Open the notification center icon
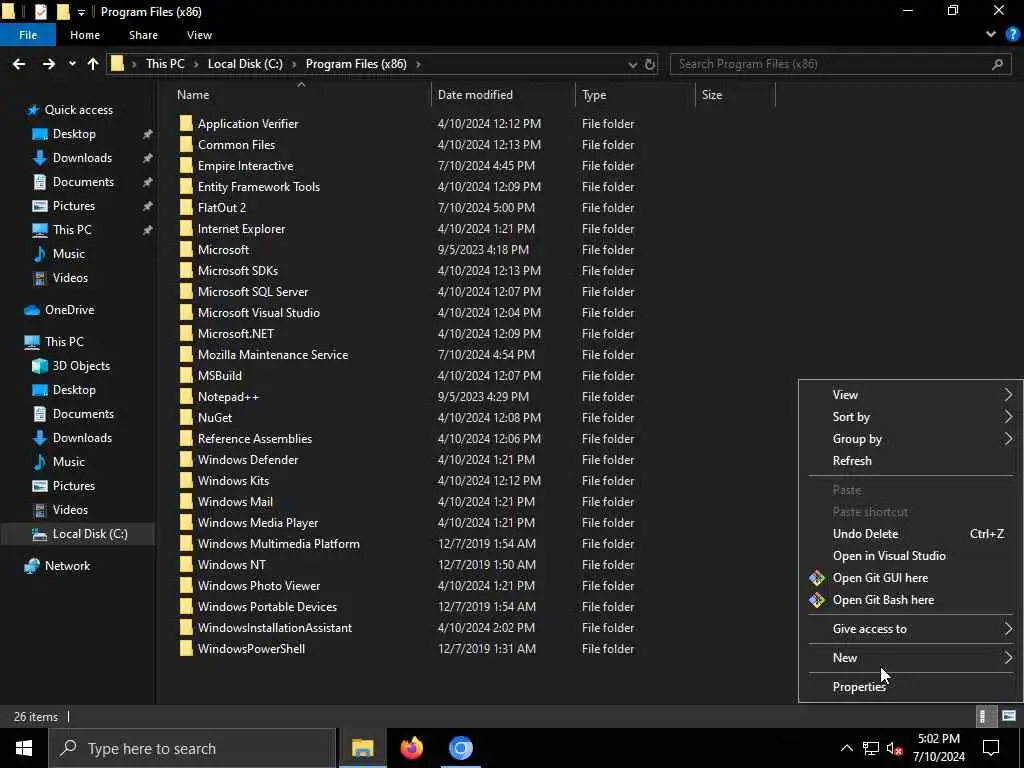The width and height of the screenshot is (1024, 768). pyautogui.click(x=991, y=748)
